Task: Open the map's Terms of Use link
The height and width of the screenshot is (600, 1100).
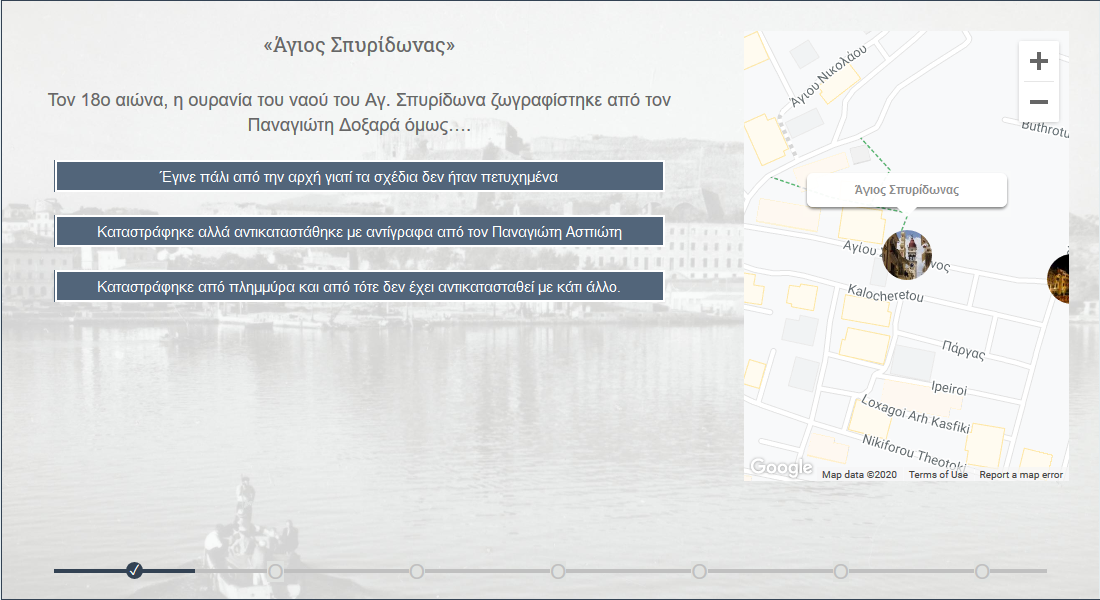Action: (x=938, y=475)
